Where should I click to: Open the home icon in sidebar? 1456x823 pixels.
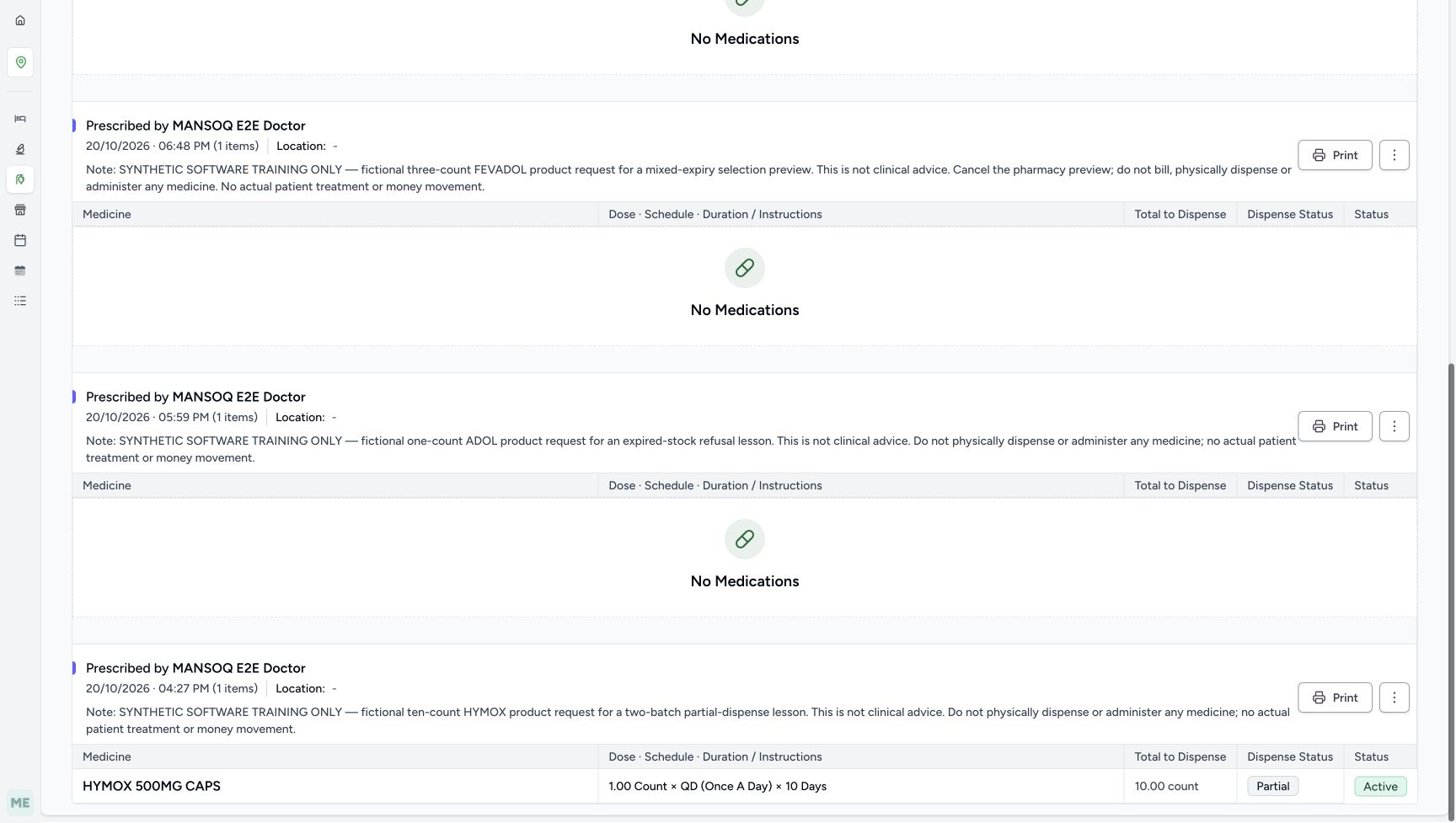click(x=20, y=20)
